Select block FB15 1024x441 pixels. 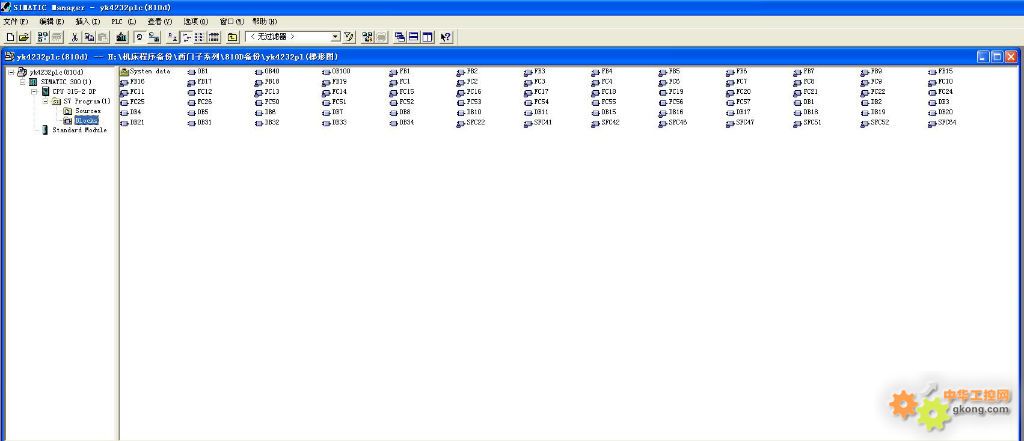pyautogui.click(x=940, y=71)
